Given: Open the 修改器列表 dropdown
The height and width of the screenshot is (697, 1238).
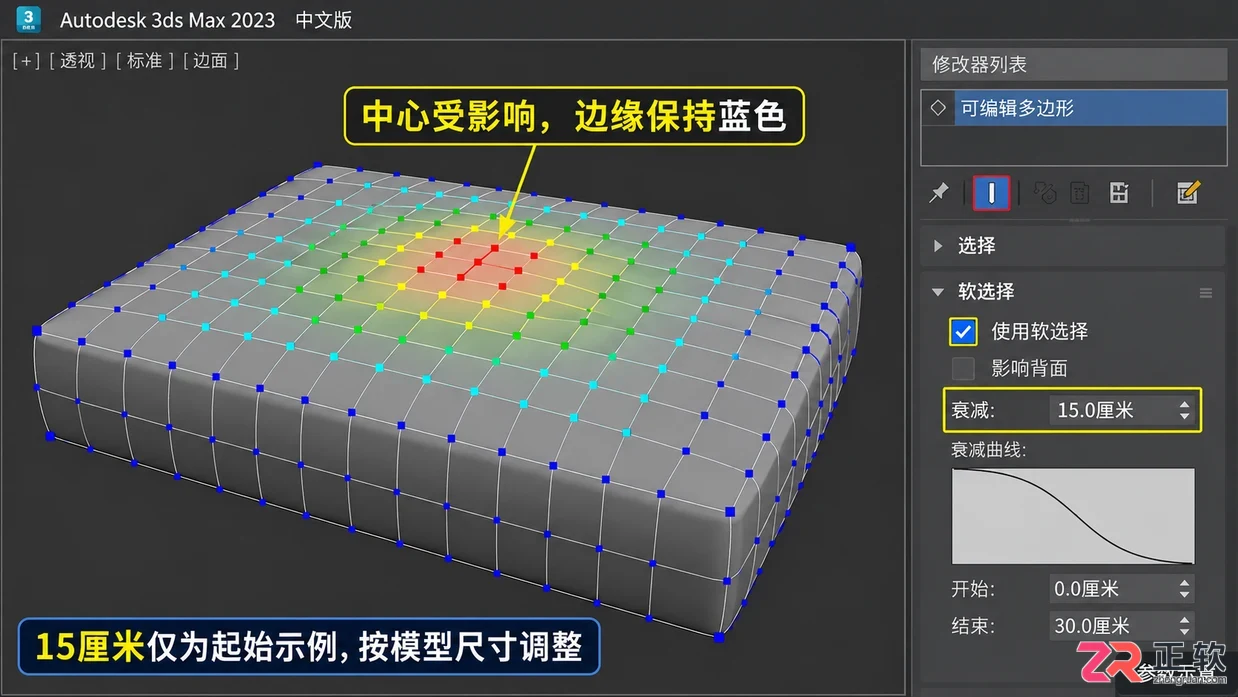Looking at the screenshot, I should [1073, 64].
